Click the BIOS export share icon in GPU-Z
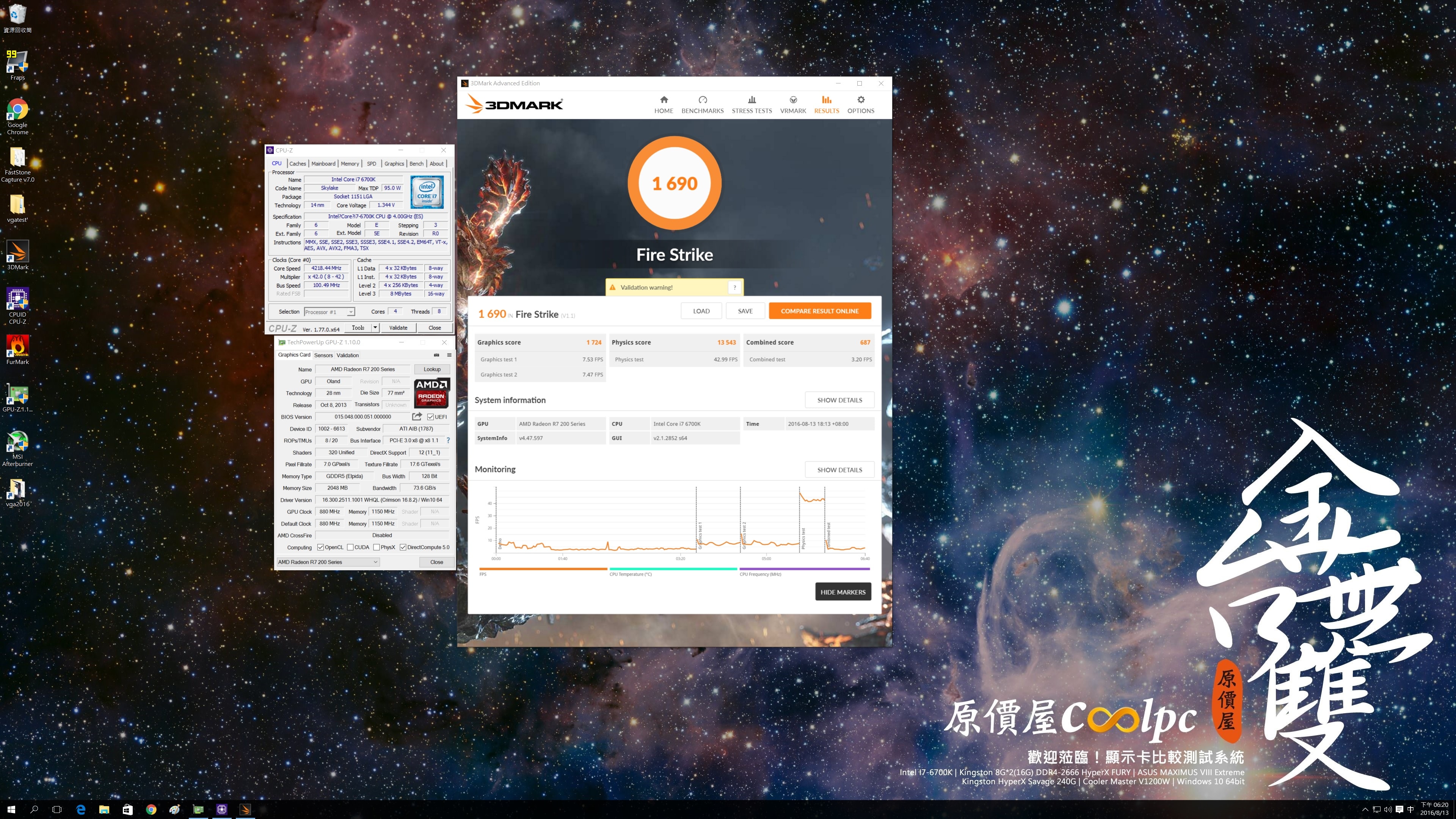 tap(417, 417)
